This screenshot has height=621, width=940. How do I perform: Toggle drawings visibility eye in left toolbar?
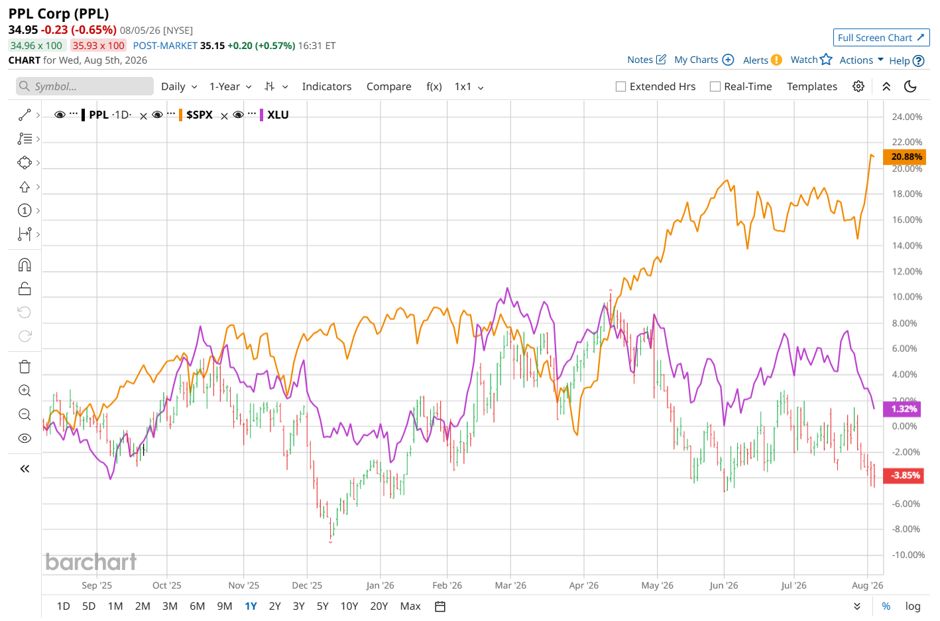25,438
